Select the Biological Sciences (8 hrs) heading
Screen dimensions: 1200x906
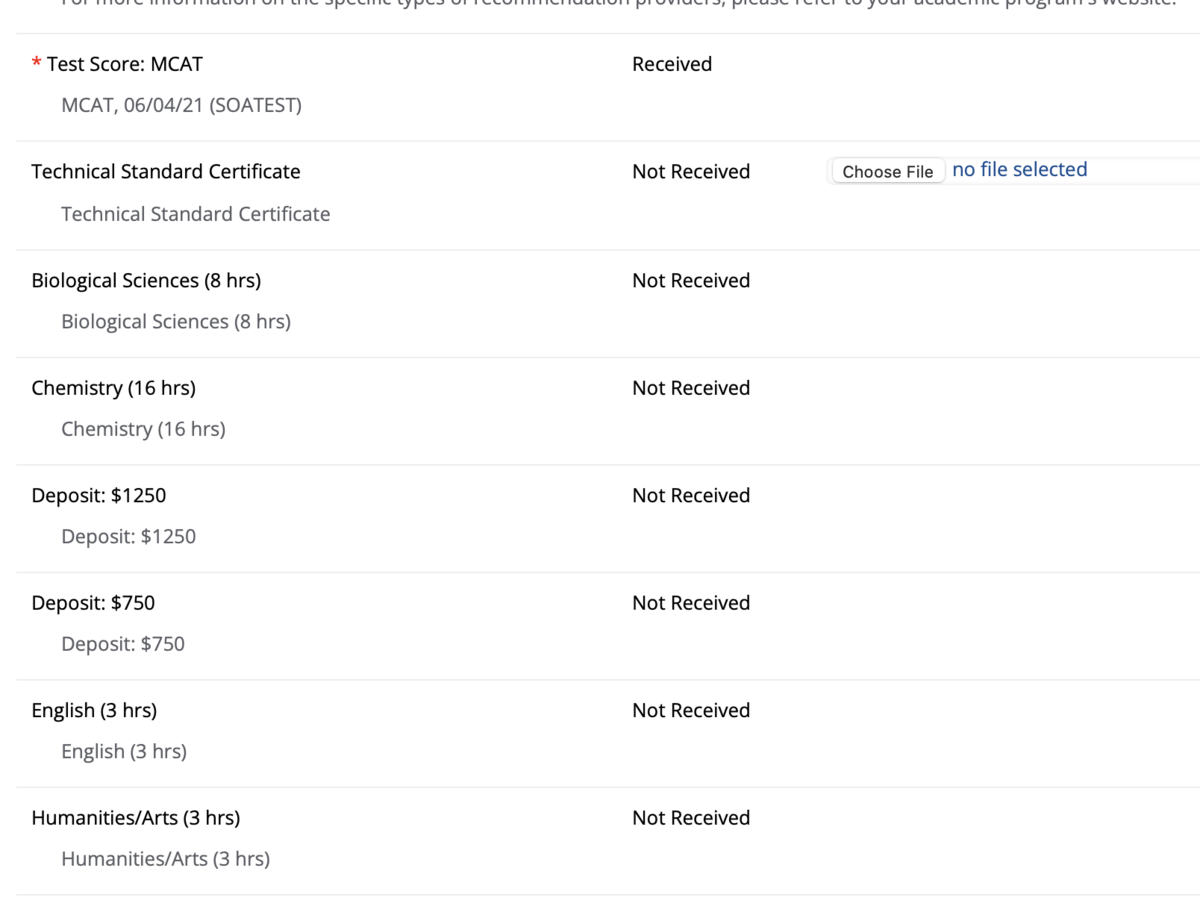pos(146,281)
